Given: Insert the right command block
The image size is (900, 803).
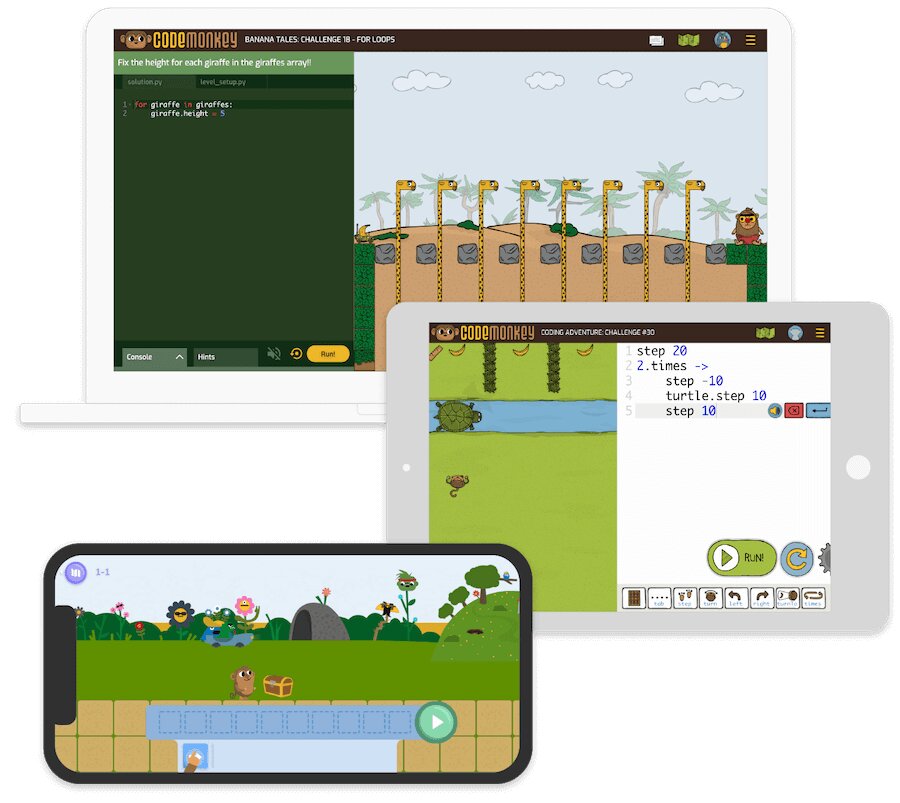Looking at the screenshot, I should [761, 598].
